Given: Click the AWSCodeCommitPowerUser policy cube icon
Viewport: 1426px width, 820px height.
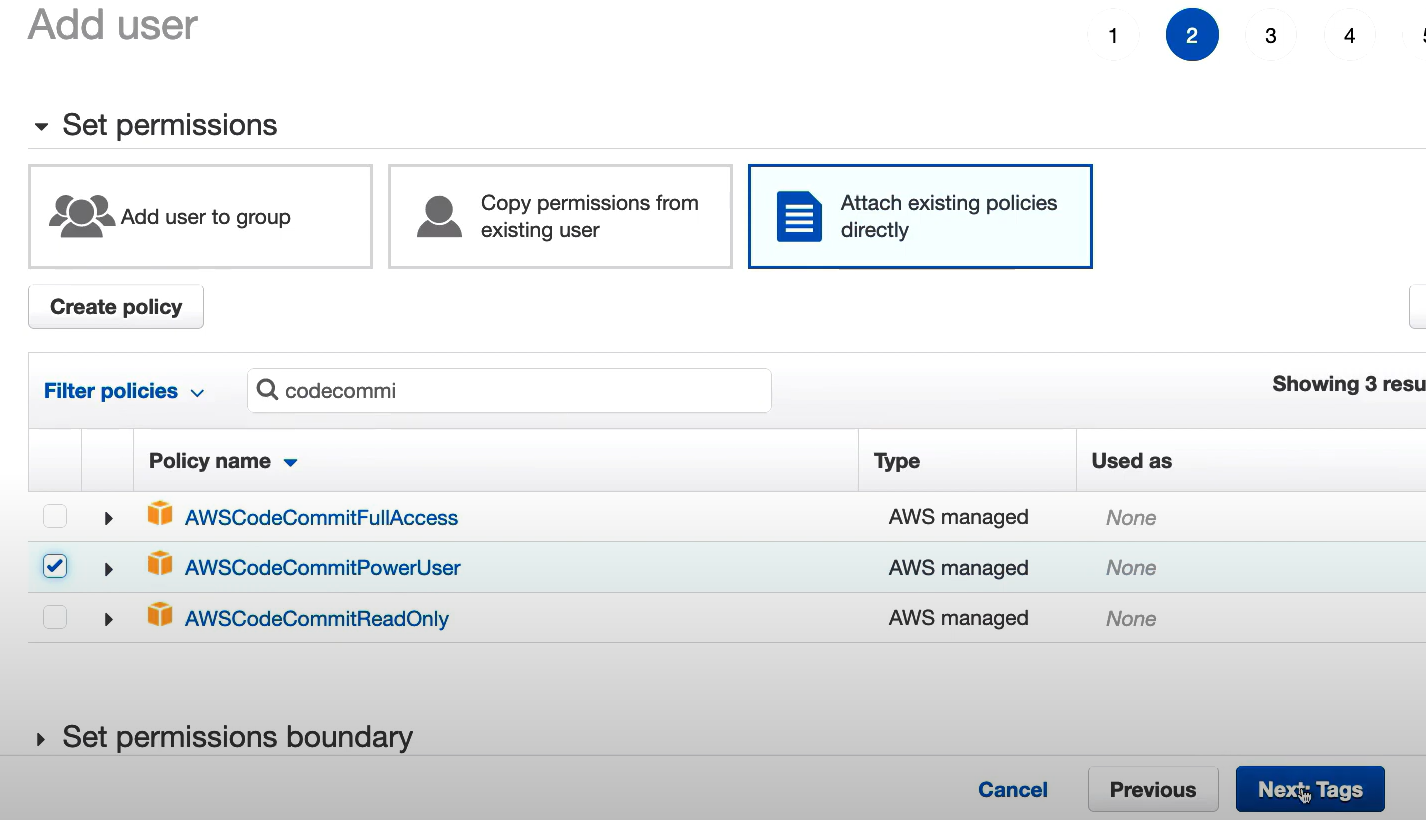Looking at the screenshot, I should click(x=160, y=564).
